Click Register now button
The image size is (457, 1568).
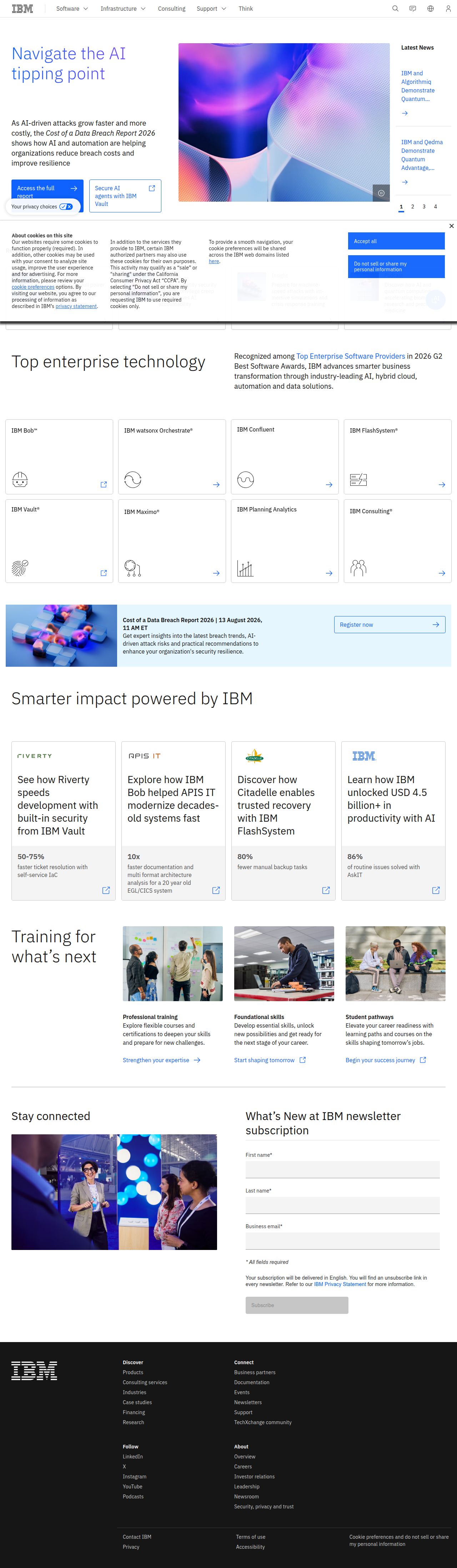coord(390,625)
